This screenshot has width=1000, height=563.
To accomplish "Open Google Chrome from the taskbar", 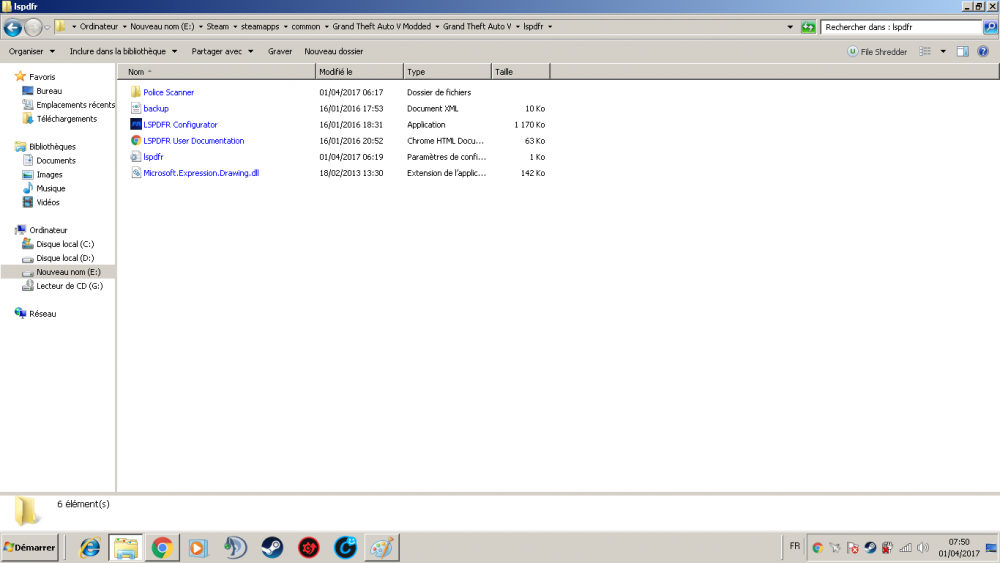I will coord(162,548).
